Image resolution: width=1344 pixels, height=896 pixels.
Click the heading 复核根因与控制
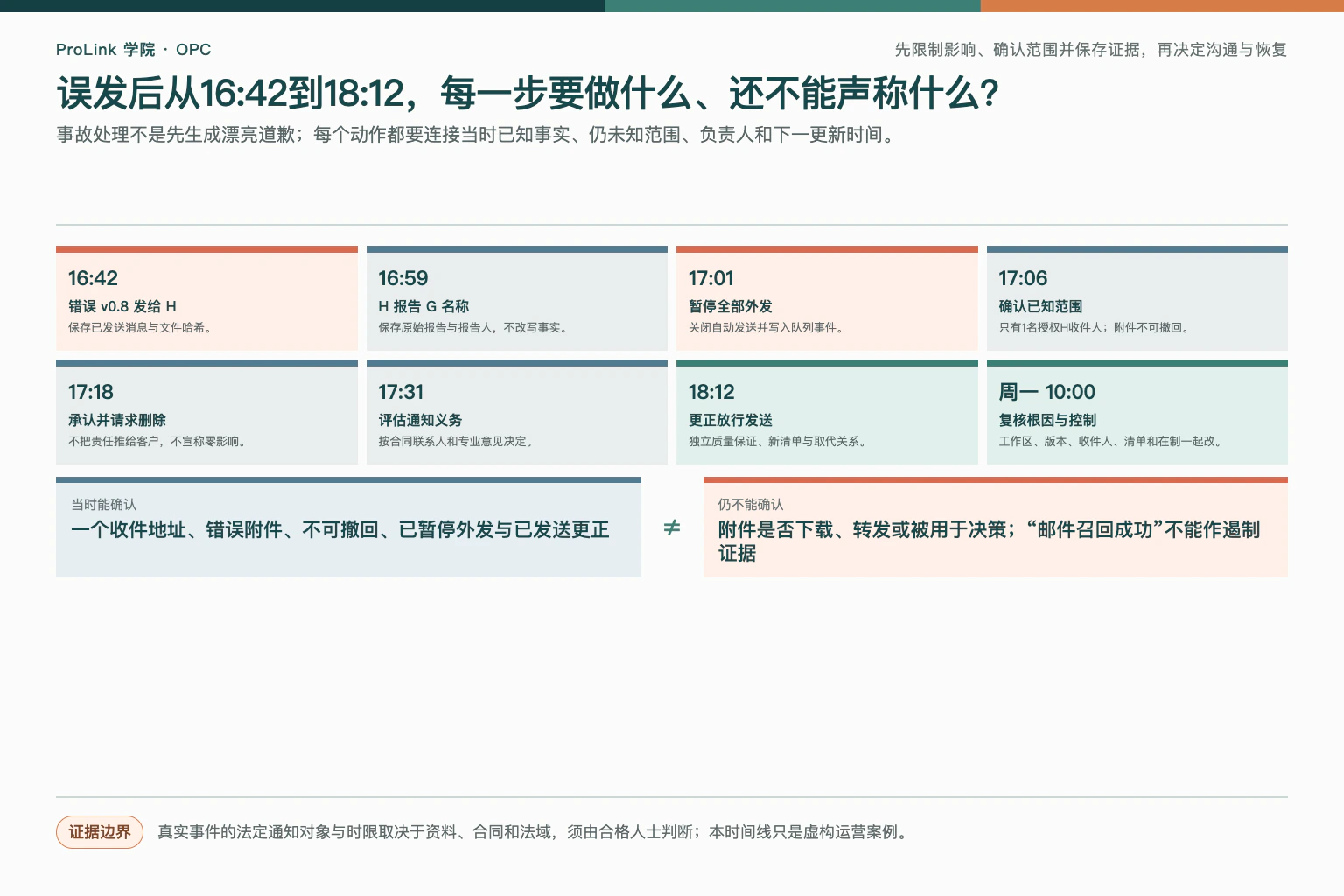point(1047,420)
